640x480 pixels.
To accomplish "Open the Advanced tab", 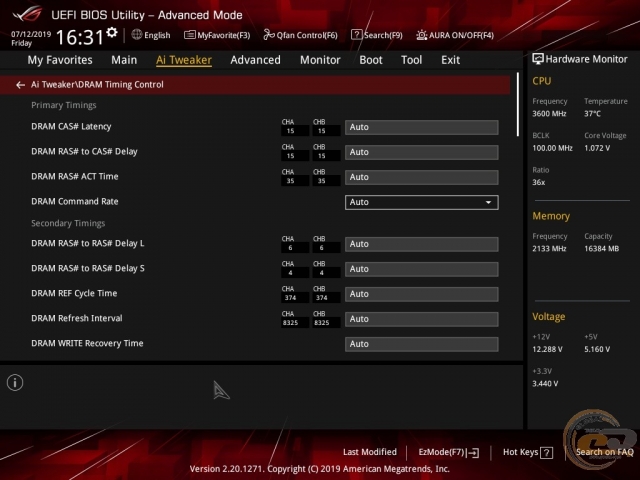I will coord(256,60).
